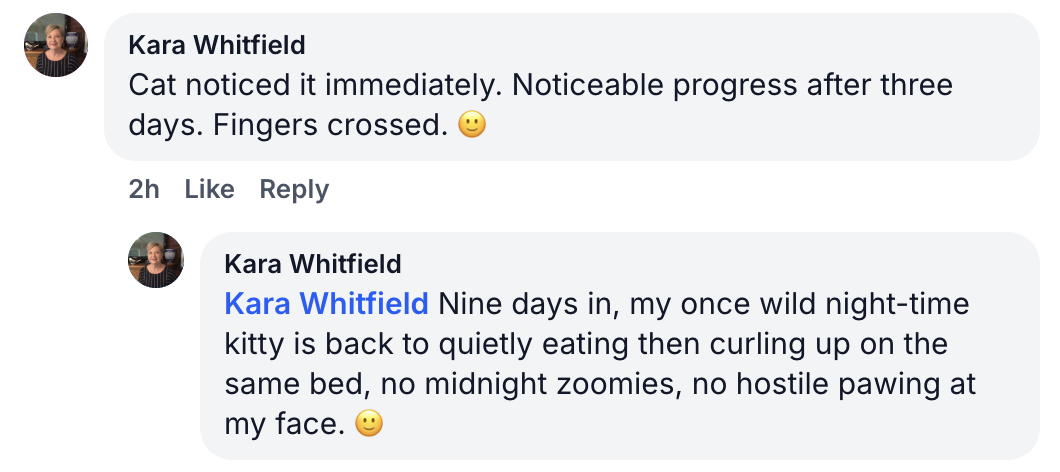Image resolution: width=1060 pixels, height=472 pixels.
Task: Click the "Noticeable progress after three" text
Action: [732, 85]
